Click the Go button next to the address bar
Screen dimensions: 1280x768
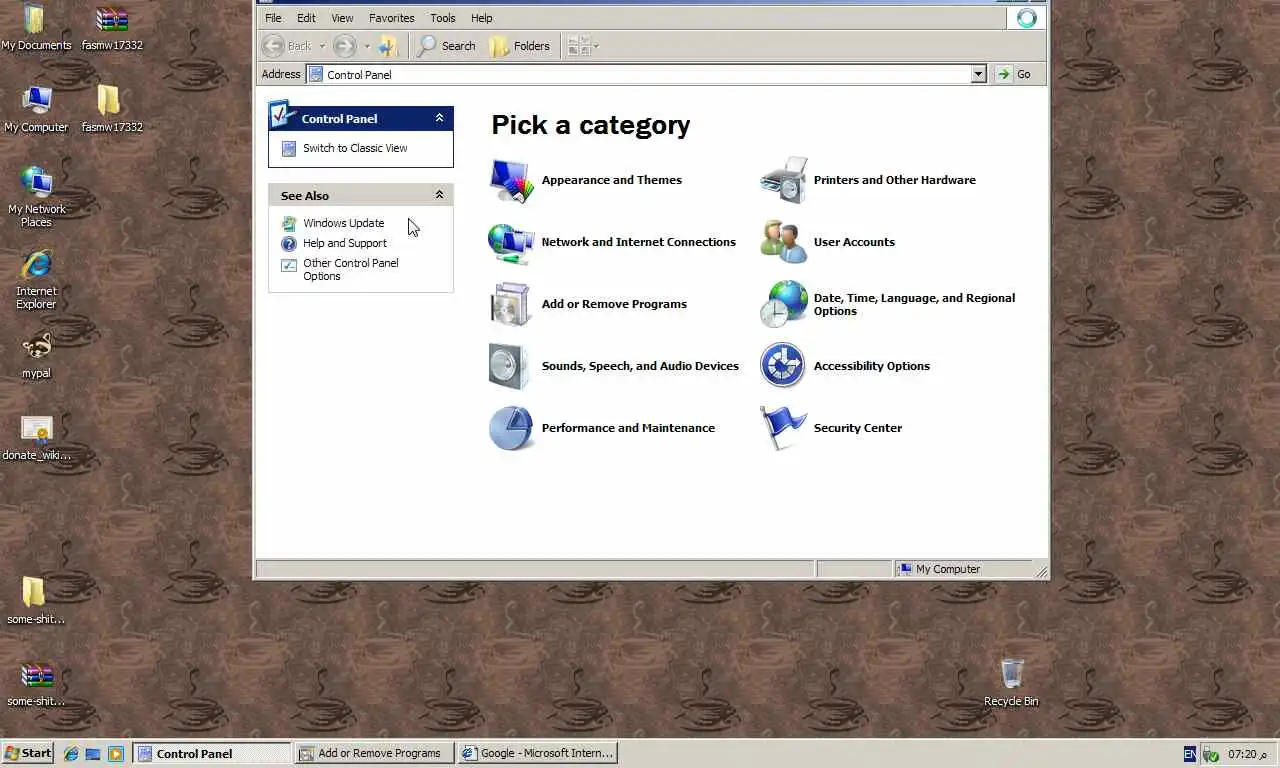coord(1014,74)
